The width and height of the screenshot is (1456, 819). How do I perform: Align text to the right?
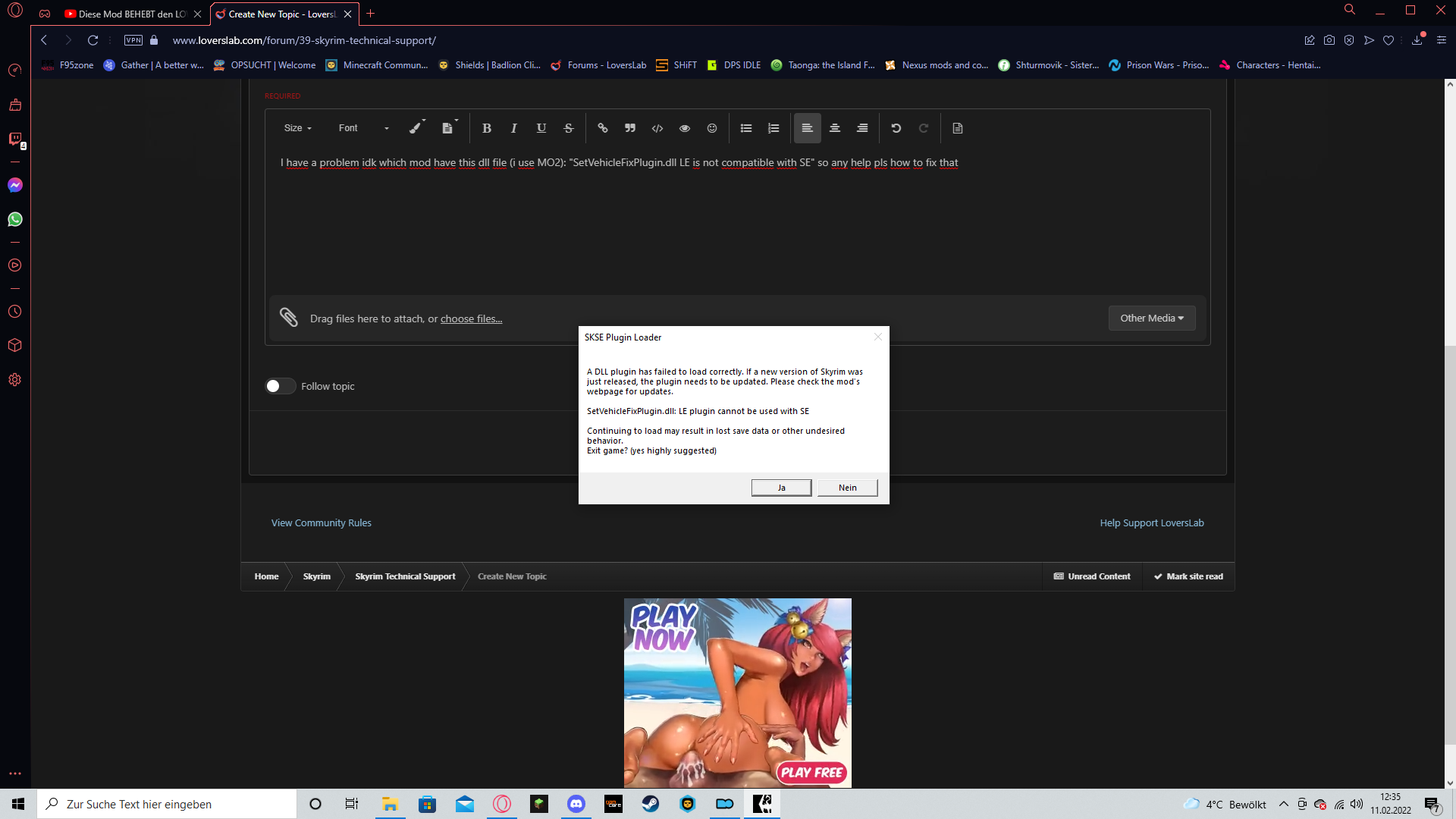tap(862, 128)
